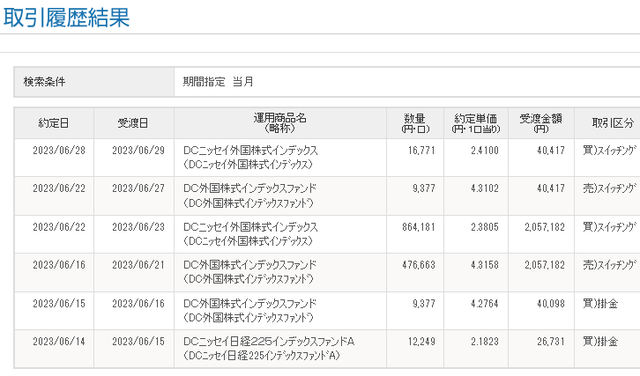This screenshot has height=376, width=640.
Task: Click 受渡日 2023/06/15 in the 26,731 row
Action: pos(138,341)
